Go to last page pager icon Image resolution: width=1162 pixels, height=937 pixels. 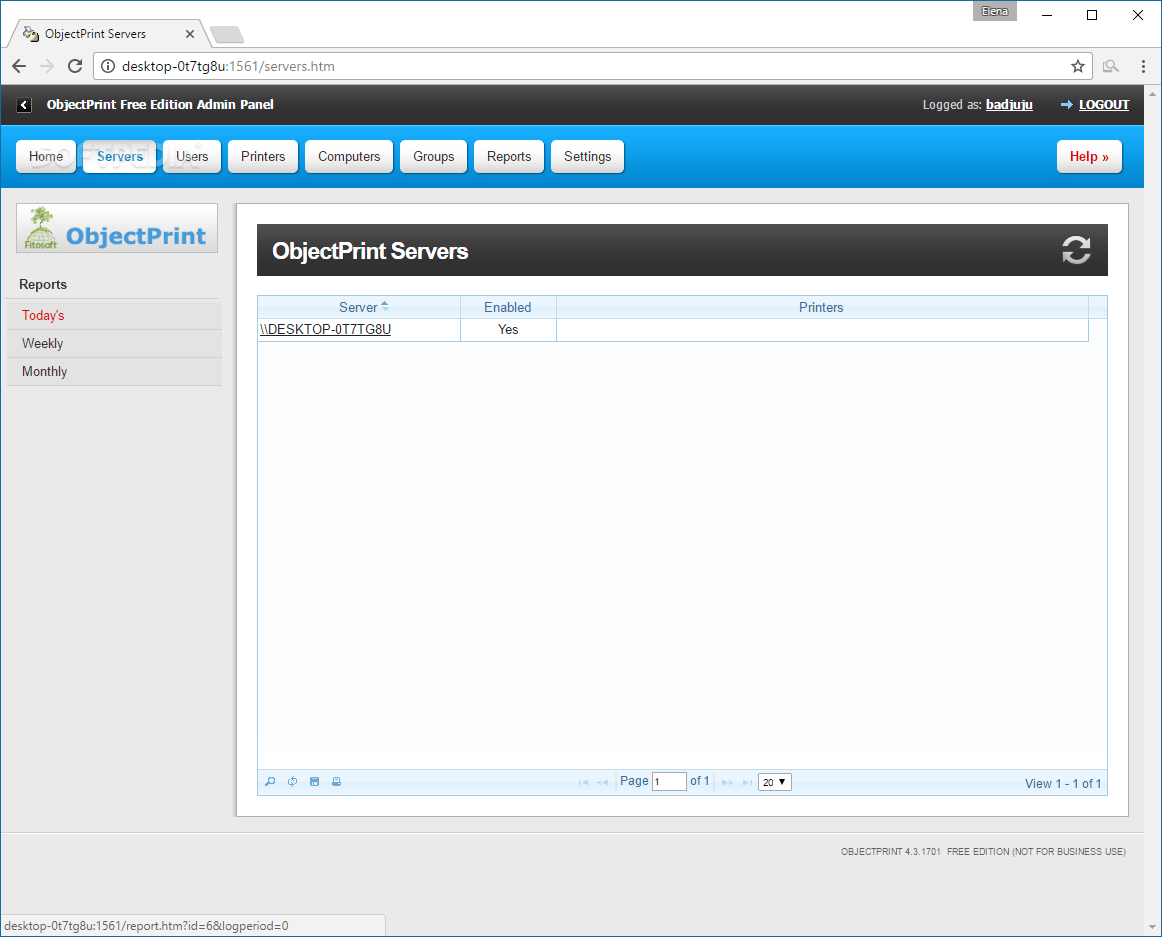click(x=747, y=782)
